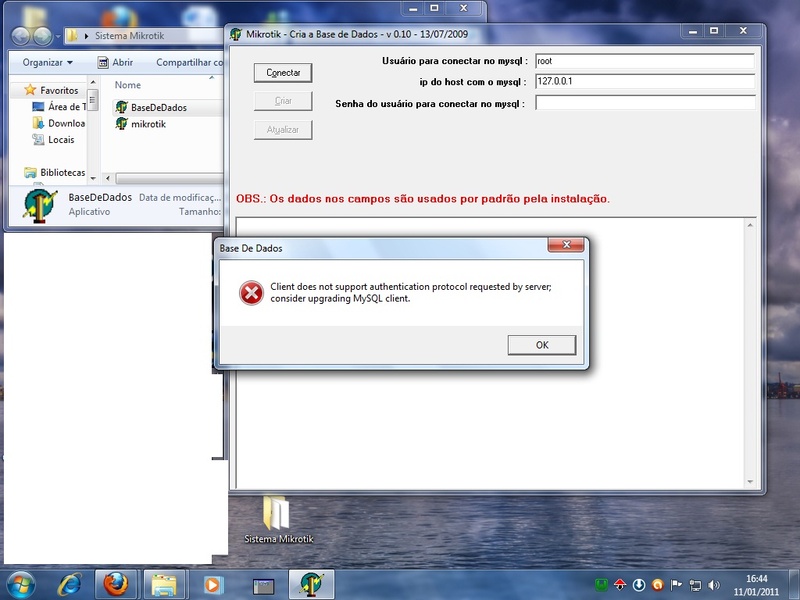Open Windows Explorer from the taskbar
This screenshot has width=800, height=600.
[164, 584]
